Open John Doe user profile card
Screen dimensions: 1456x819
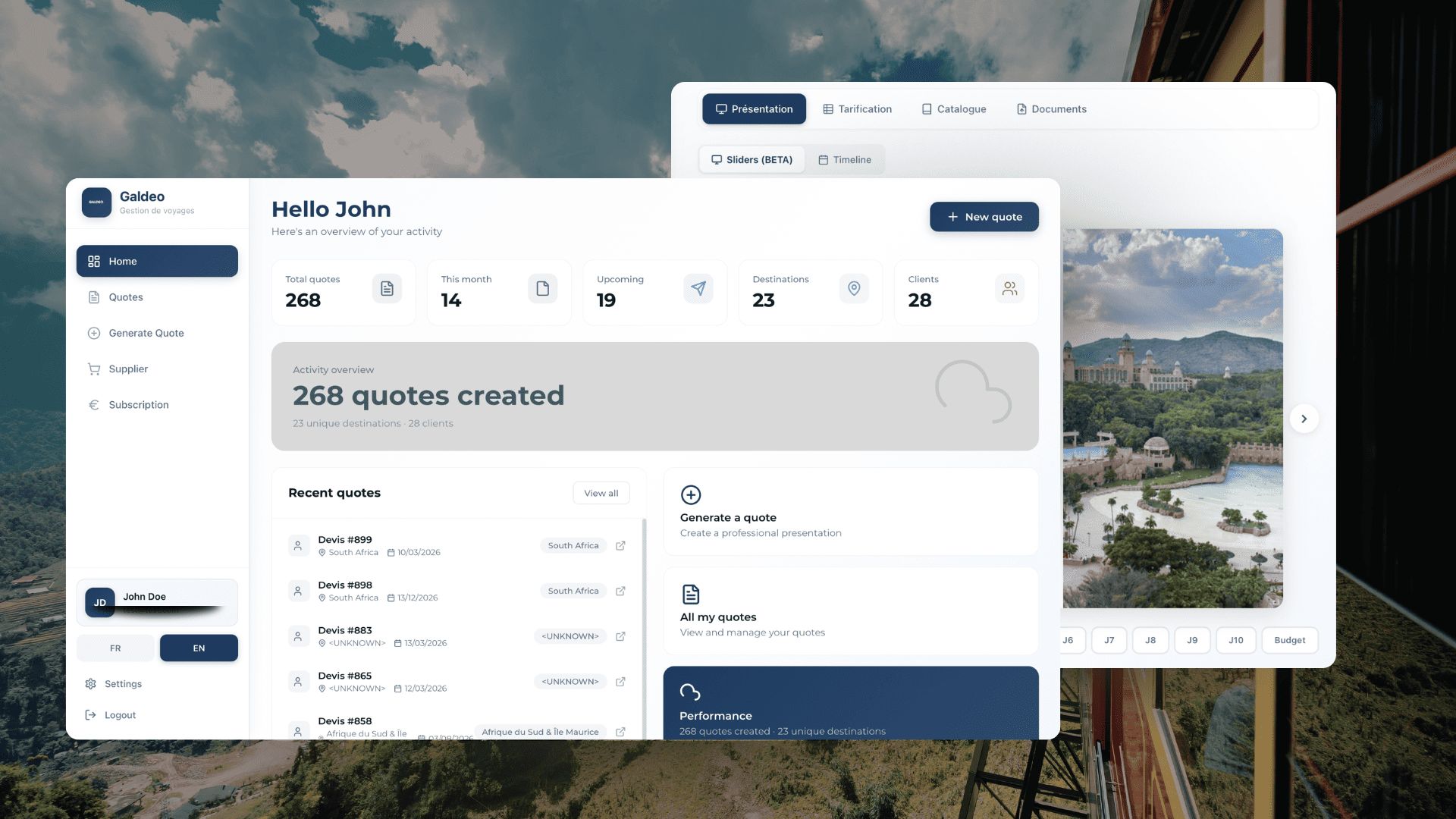pyautogui.click(x=157, y=602)
